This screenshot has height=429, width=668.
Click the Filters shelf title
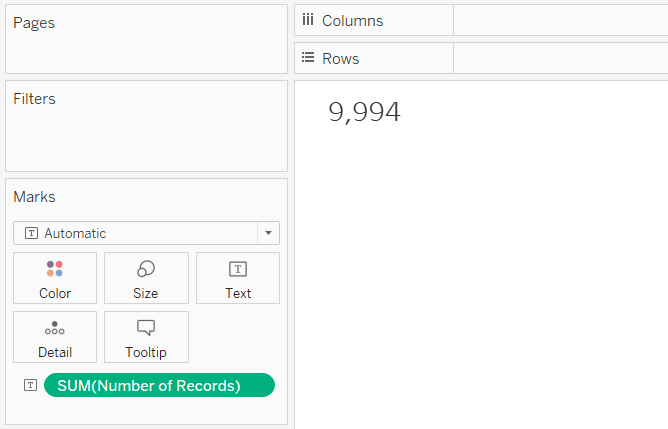[35, 98]
